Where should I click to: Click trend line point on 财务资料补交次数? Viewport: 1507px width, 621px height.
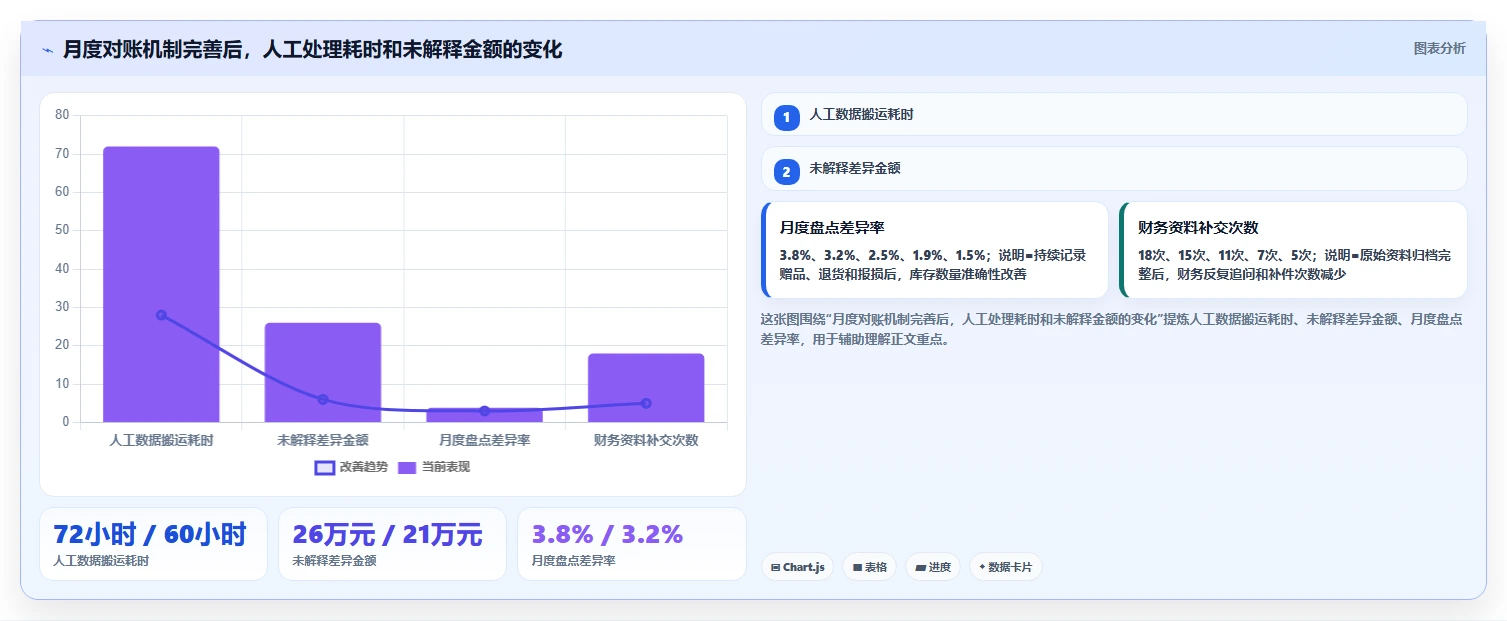646,403
